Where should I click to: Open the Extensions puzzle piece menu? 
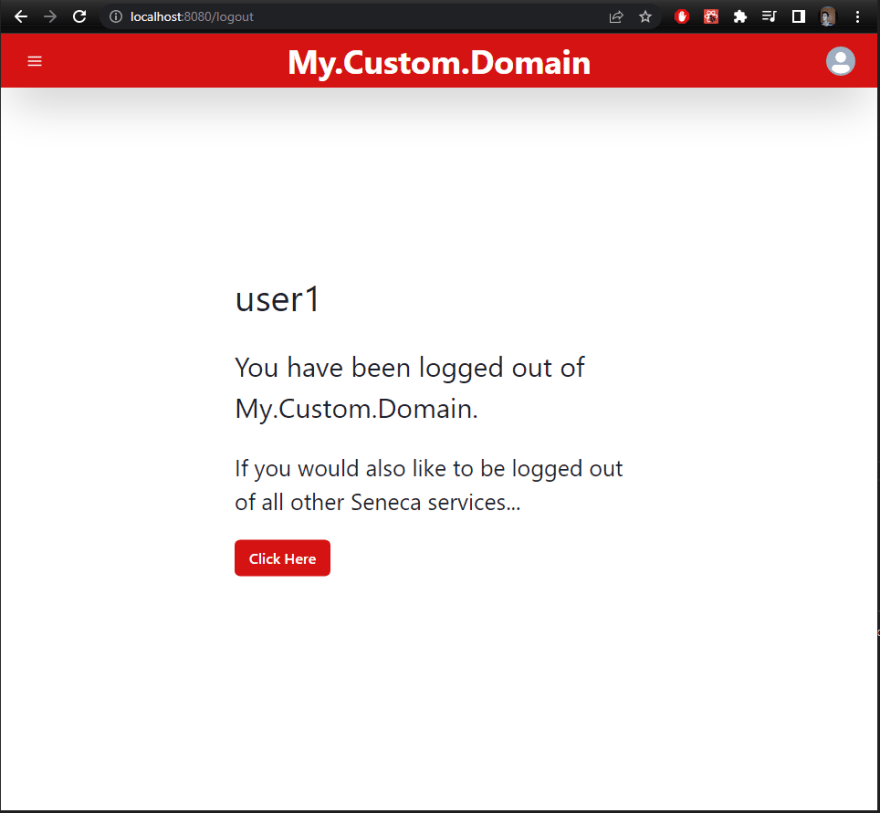[x=740, y=17]
